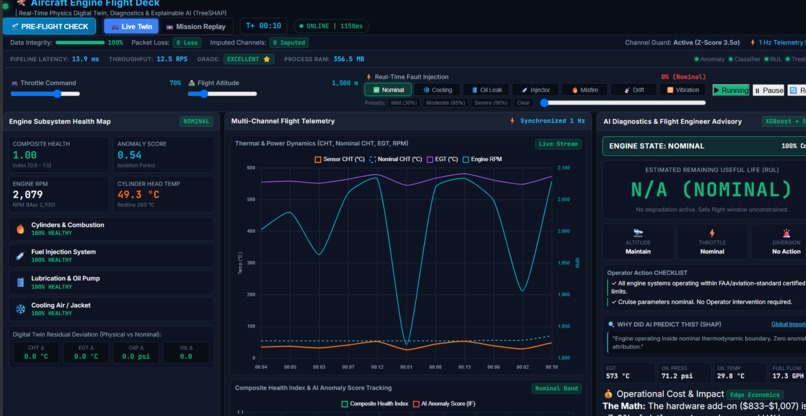
Task: Click the Altitude plane icon in advisory
Action: point(638,233)
